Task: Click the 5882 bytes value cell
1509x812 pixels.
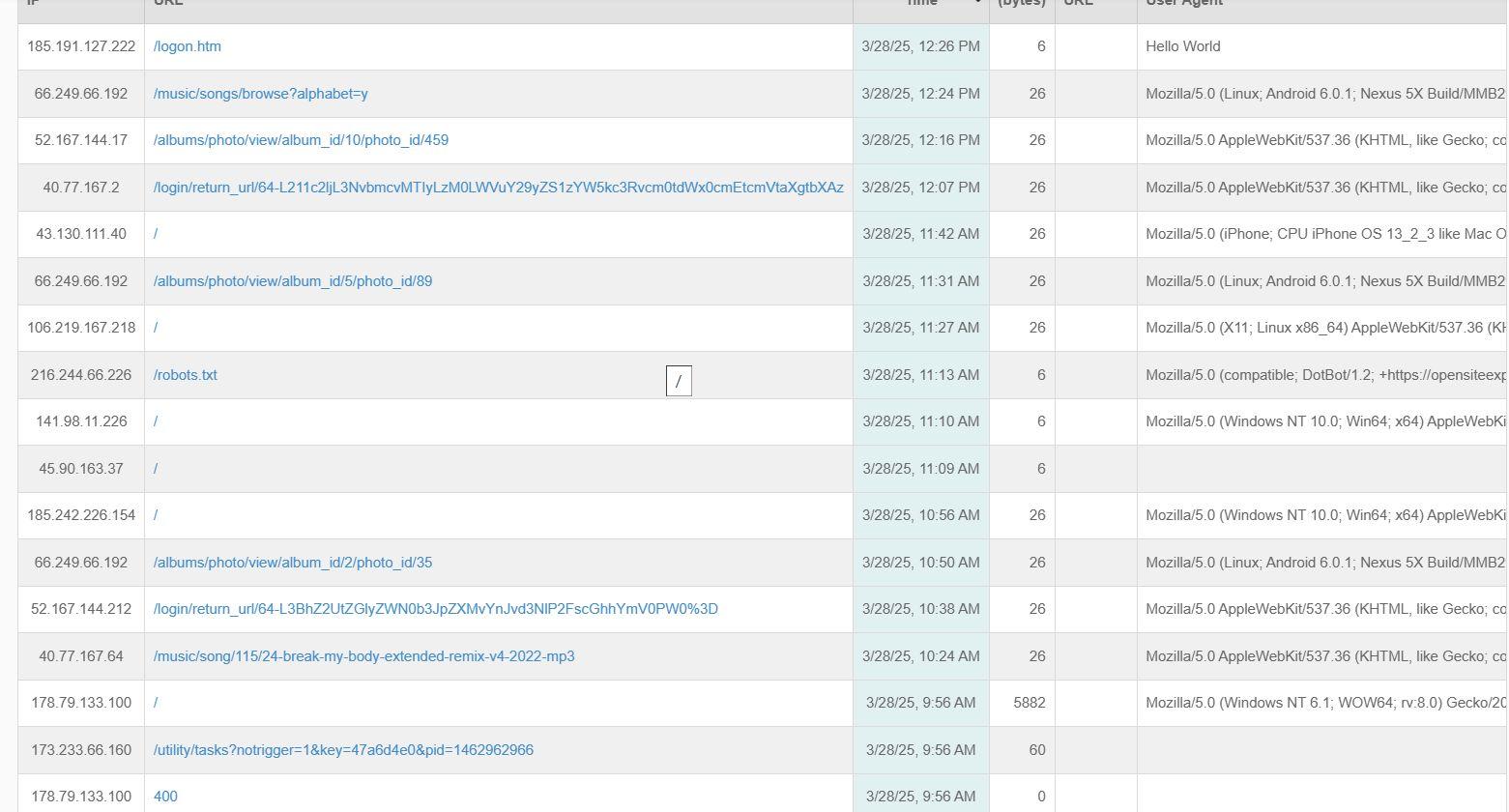Action: pos(1029,703)
